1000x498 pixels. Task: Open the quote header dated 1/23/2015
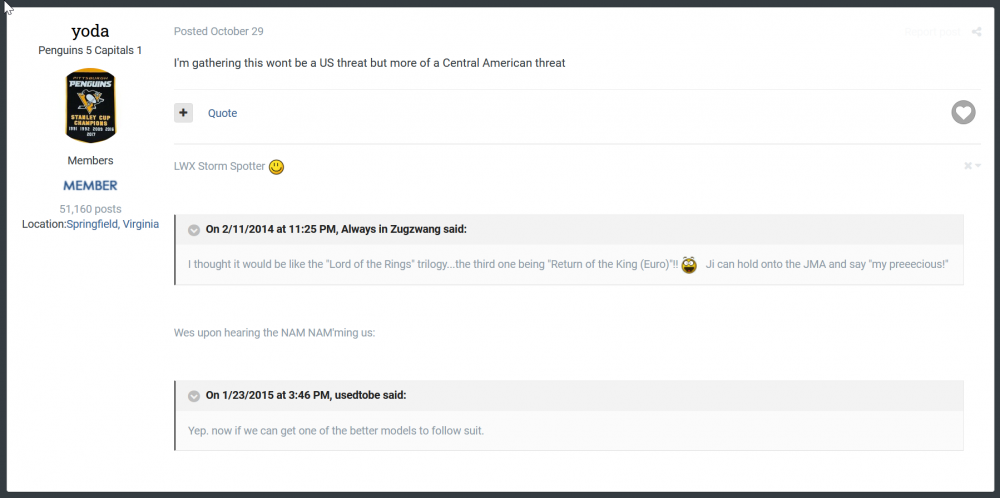(305, 395)
